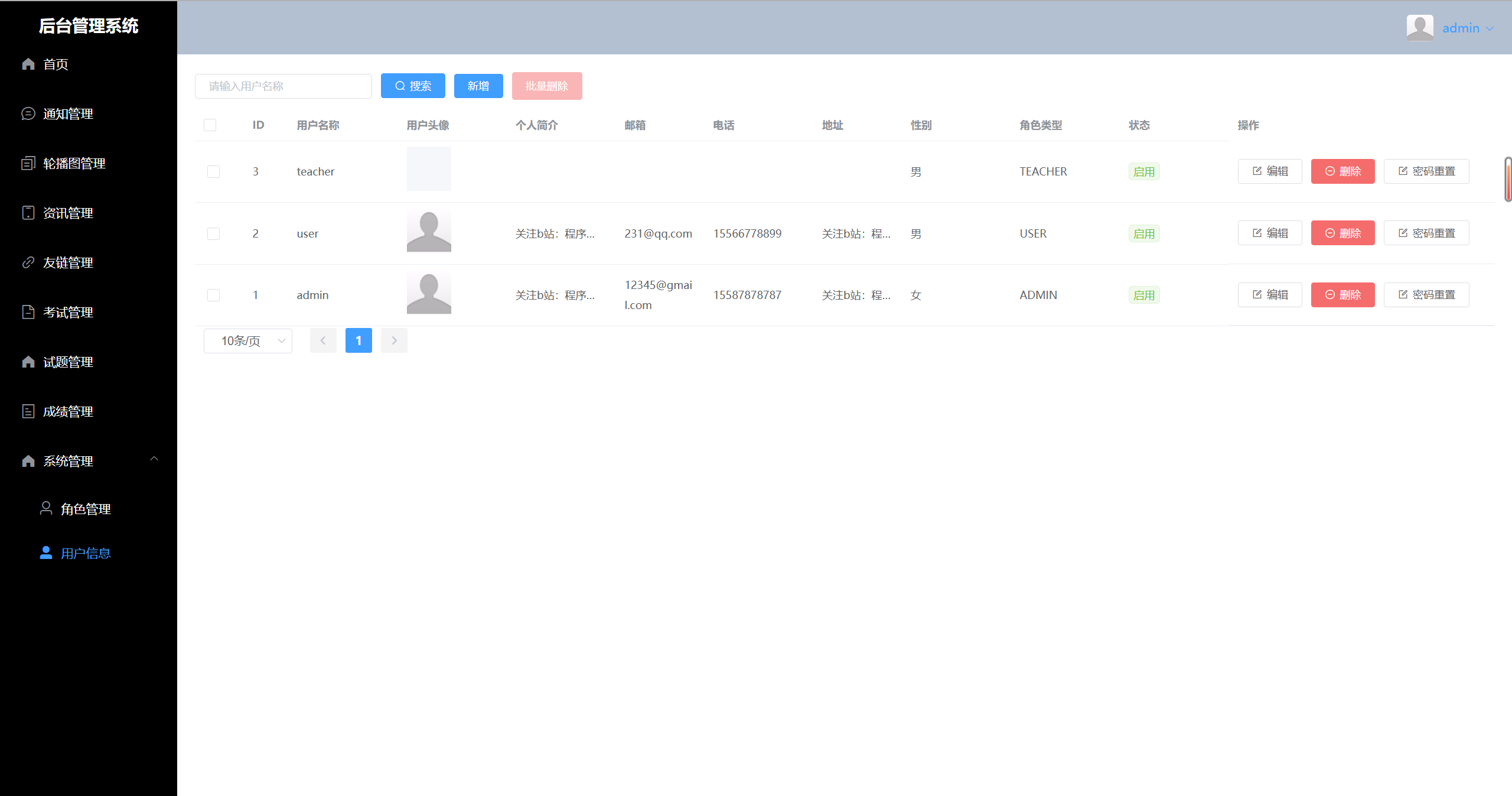1512x796 pixels.
Task: Click the blue user icon for 用户信息
Action: point(46,553)
